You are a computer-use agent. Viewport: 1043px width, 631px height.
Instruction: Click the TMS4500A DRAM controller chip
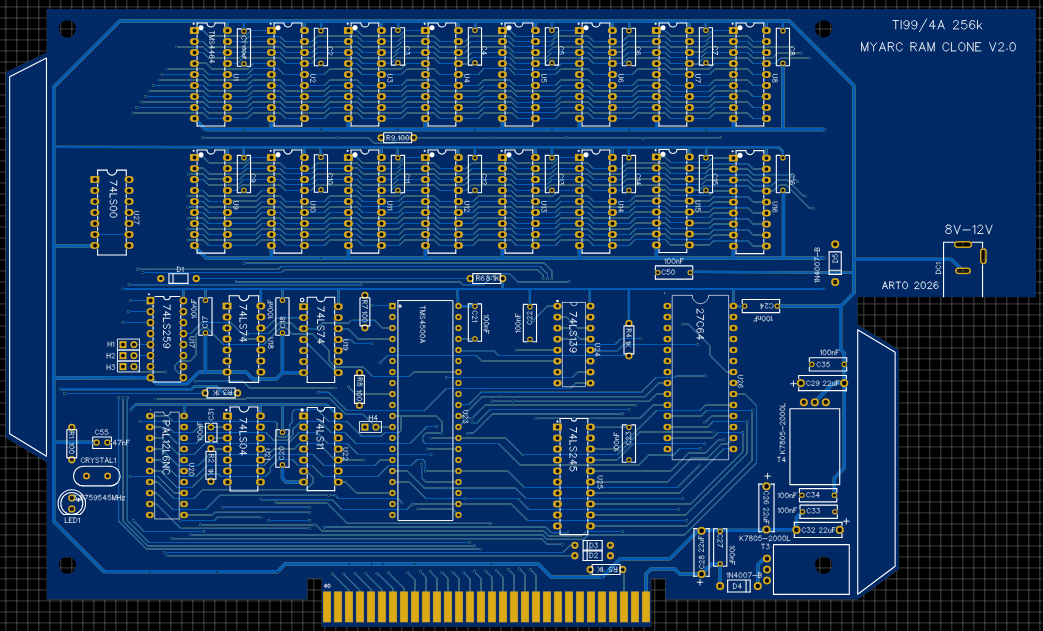tap(424, 410)
